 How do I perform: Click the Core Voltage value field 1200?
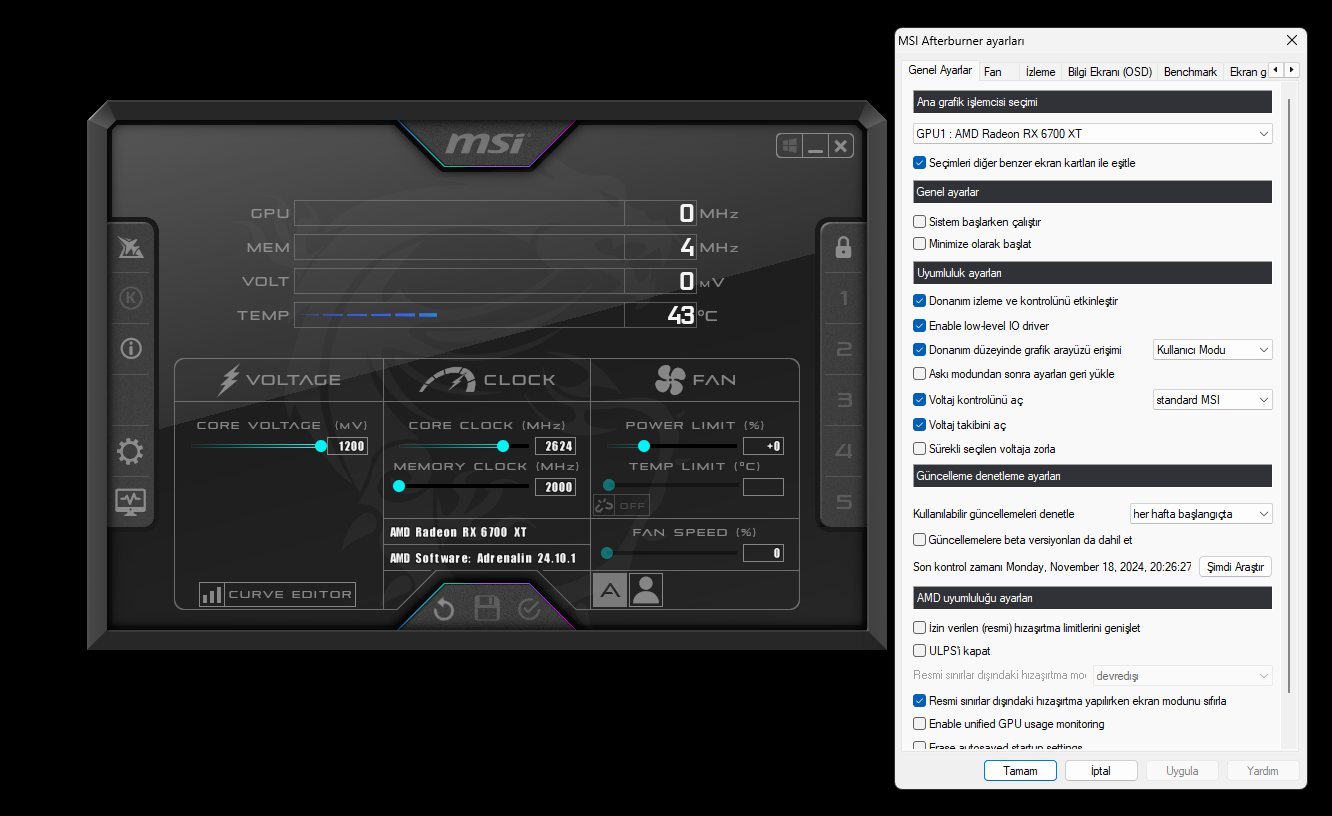coord(348,446)
